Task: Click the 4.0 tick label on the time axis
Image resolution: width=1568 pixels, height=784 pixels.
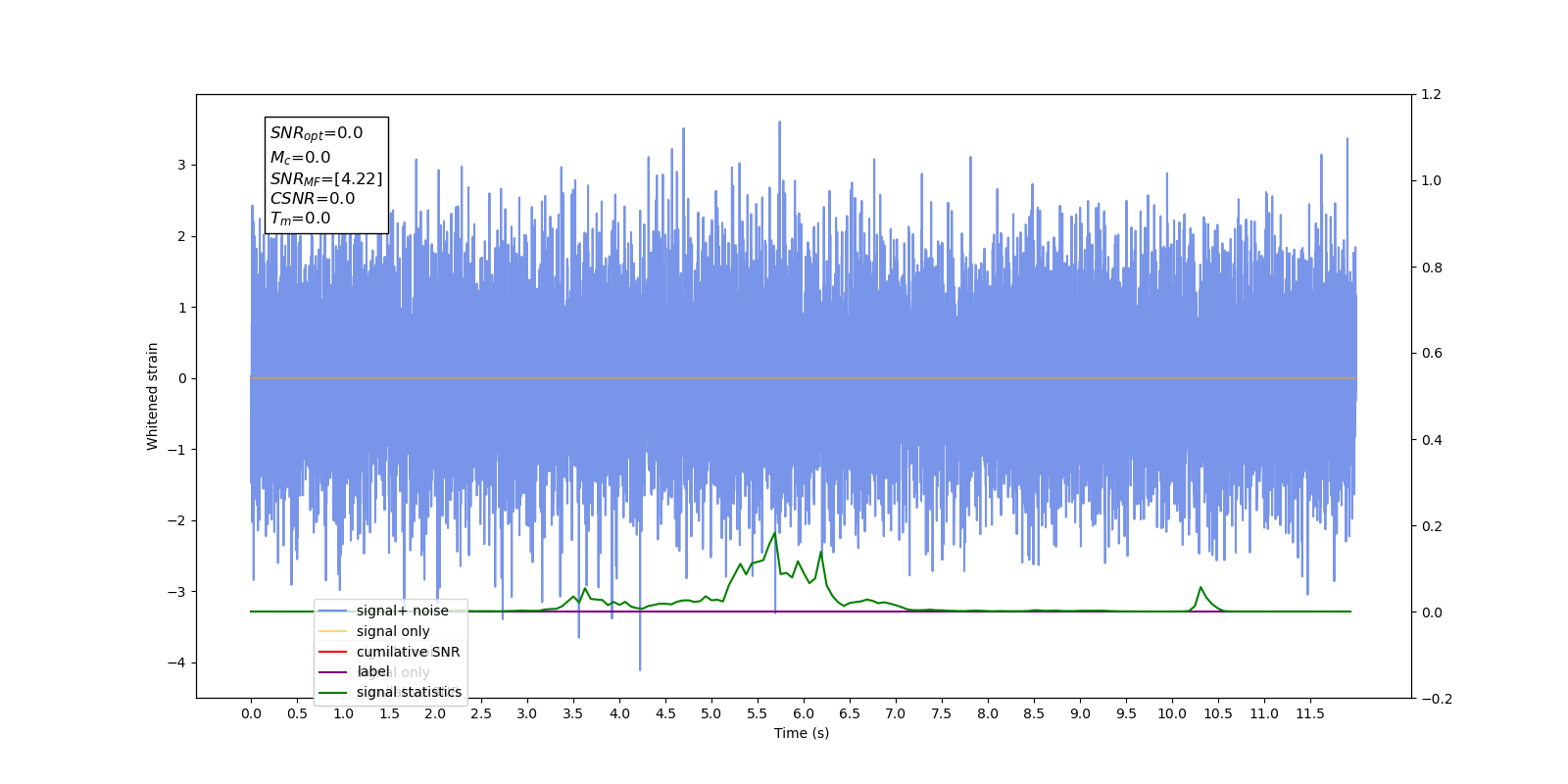Action: coord(619,713)
